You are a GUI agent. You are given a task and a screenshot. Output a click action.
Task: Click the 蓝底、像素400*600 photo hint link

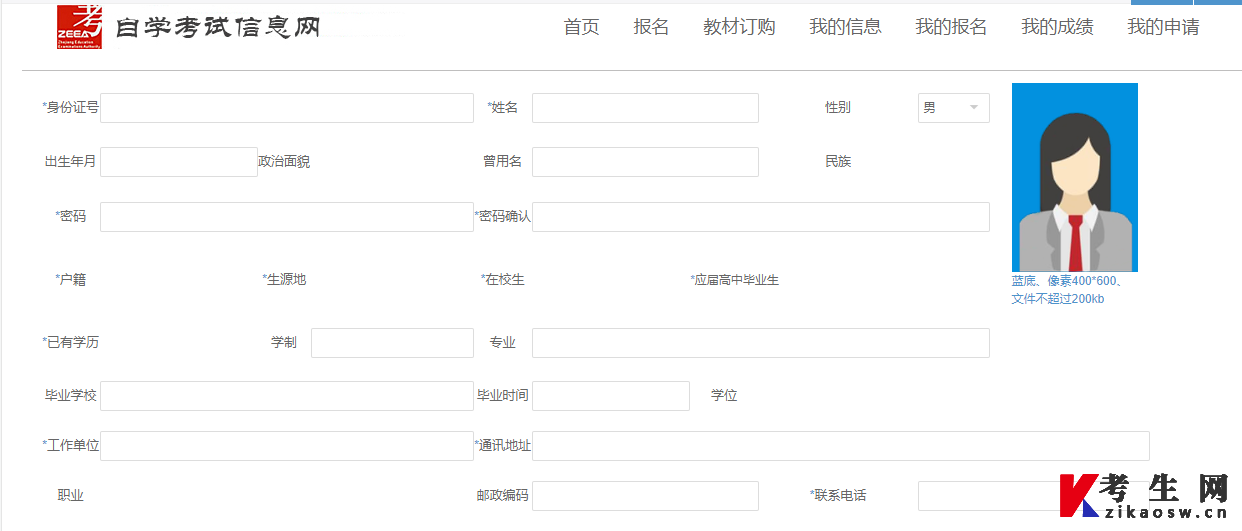tap(1067, 290)
